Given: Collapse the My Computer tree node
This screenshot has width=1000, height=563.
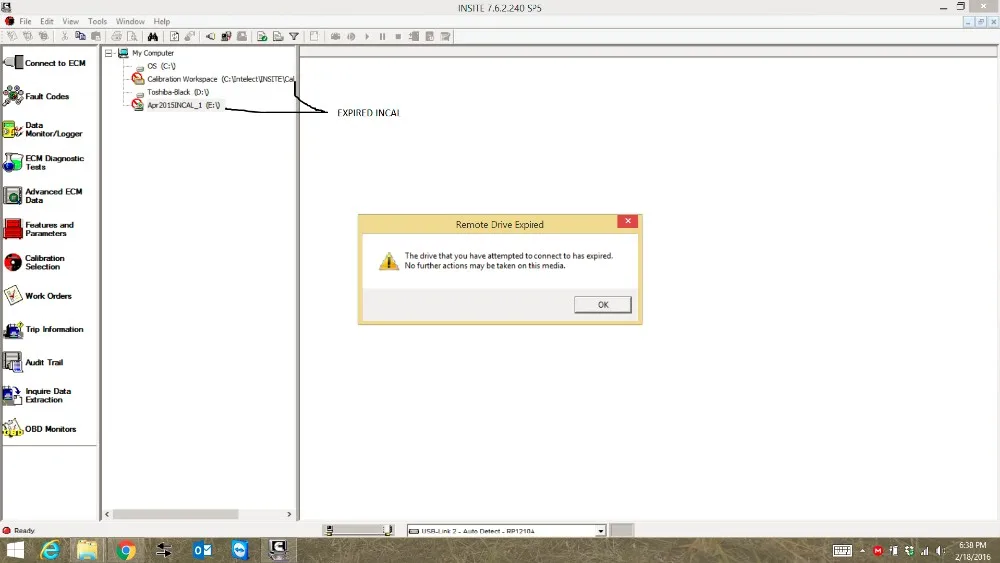Looking at the screenshot, I should click(108, 53).
